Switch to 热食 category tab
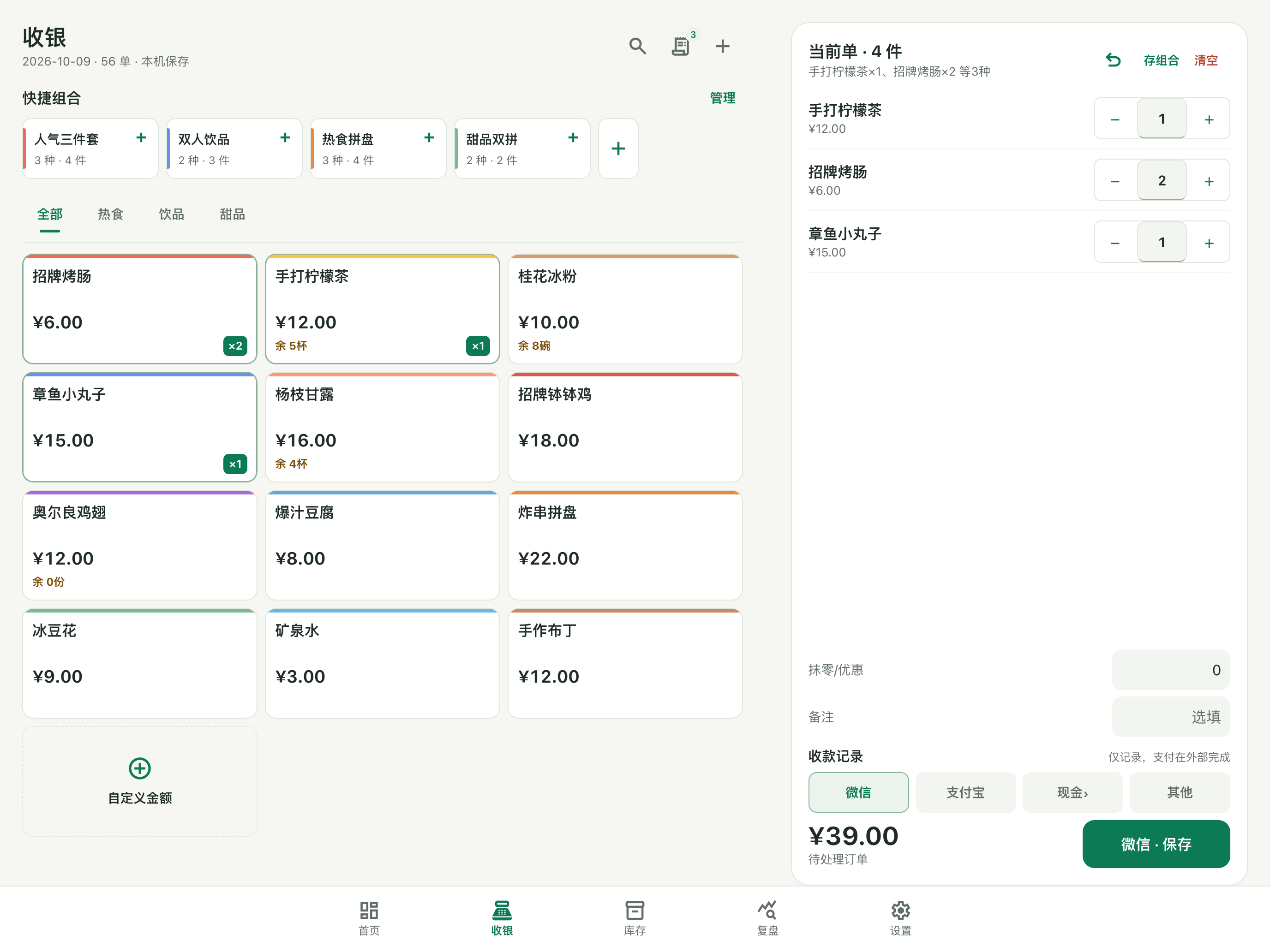Viewport: 1270px width, 952px height. tap(111, 214)
